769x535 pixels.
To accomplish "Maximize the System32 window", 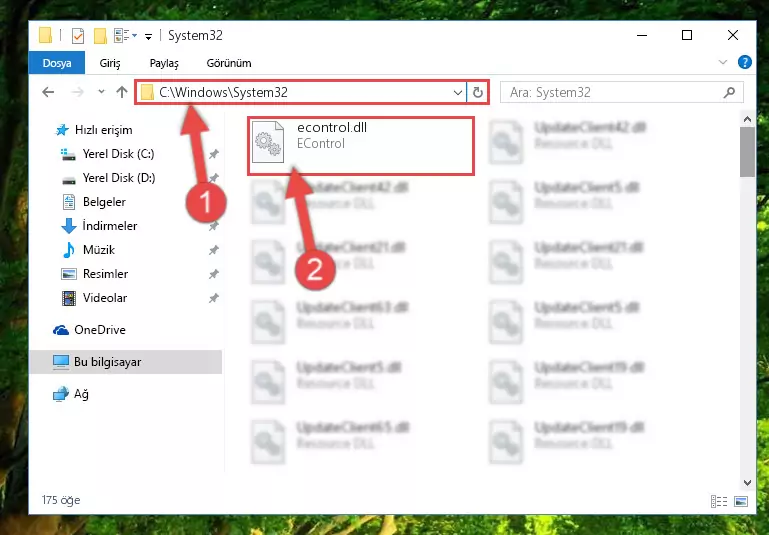I will (x=687, y=35).
